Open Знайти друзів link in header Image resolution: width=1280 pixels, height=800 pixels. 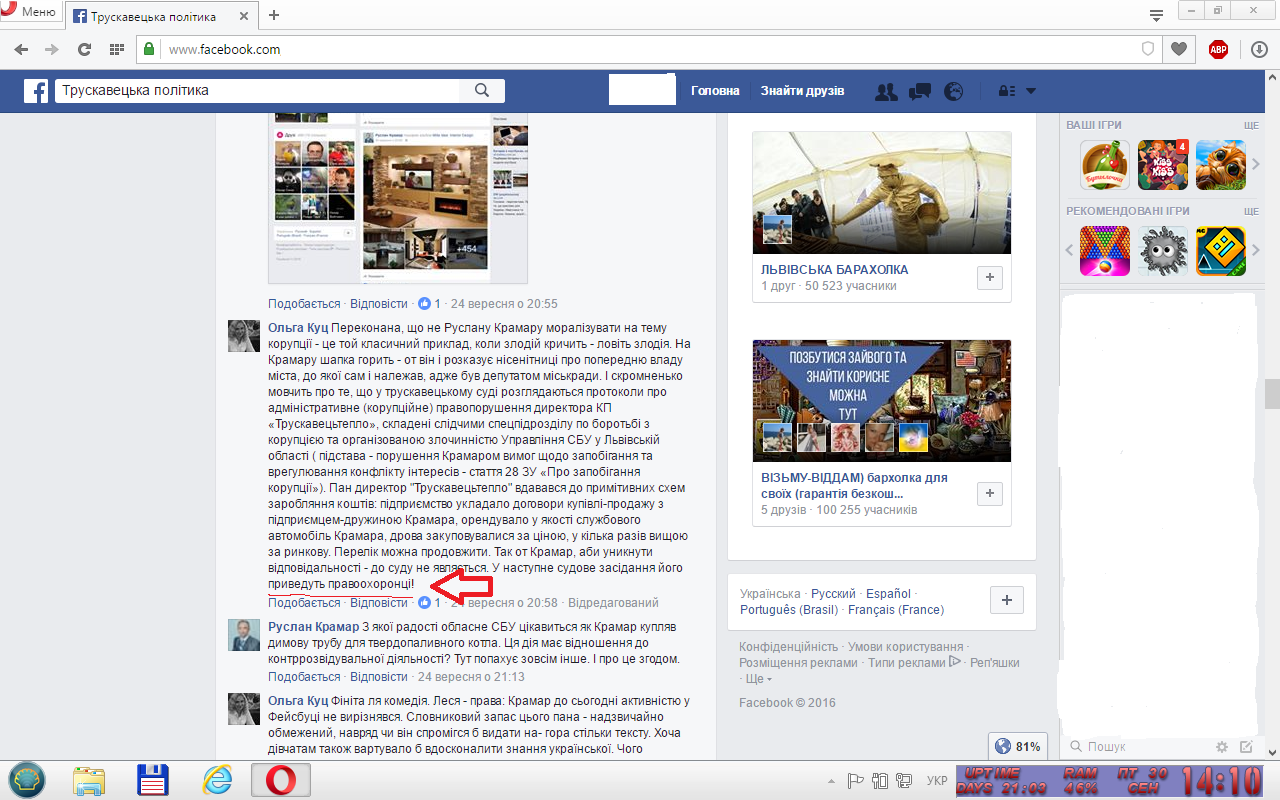tap(802, 91)
